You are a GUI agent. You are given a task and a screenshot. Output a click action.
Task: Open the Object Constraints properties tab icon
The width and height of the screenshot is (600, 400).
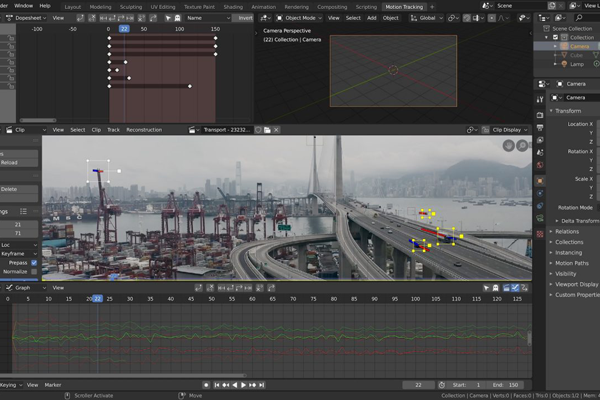pos(540,206)
